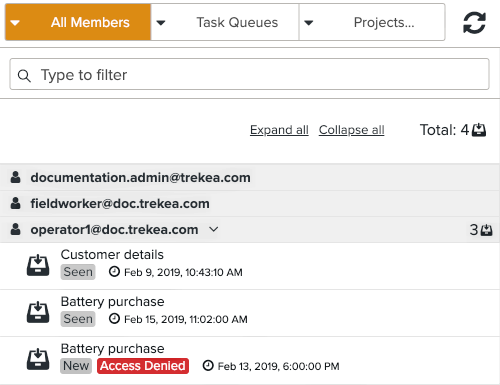Open the Task Queues dropdown arrow
This screenshot has width=500, height=385.
pyautogui.click(x=161, y=23)
